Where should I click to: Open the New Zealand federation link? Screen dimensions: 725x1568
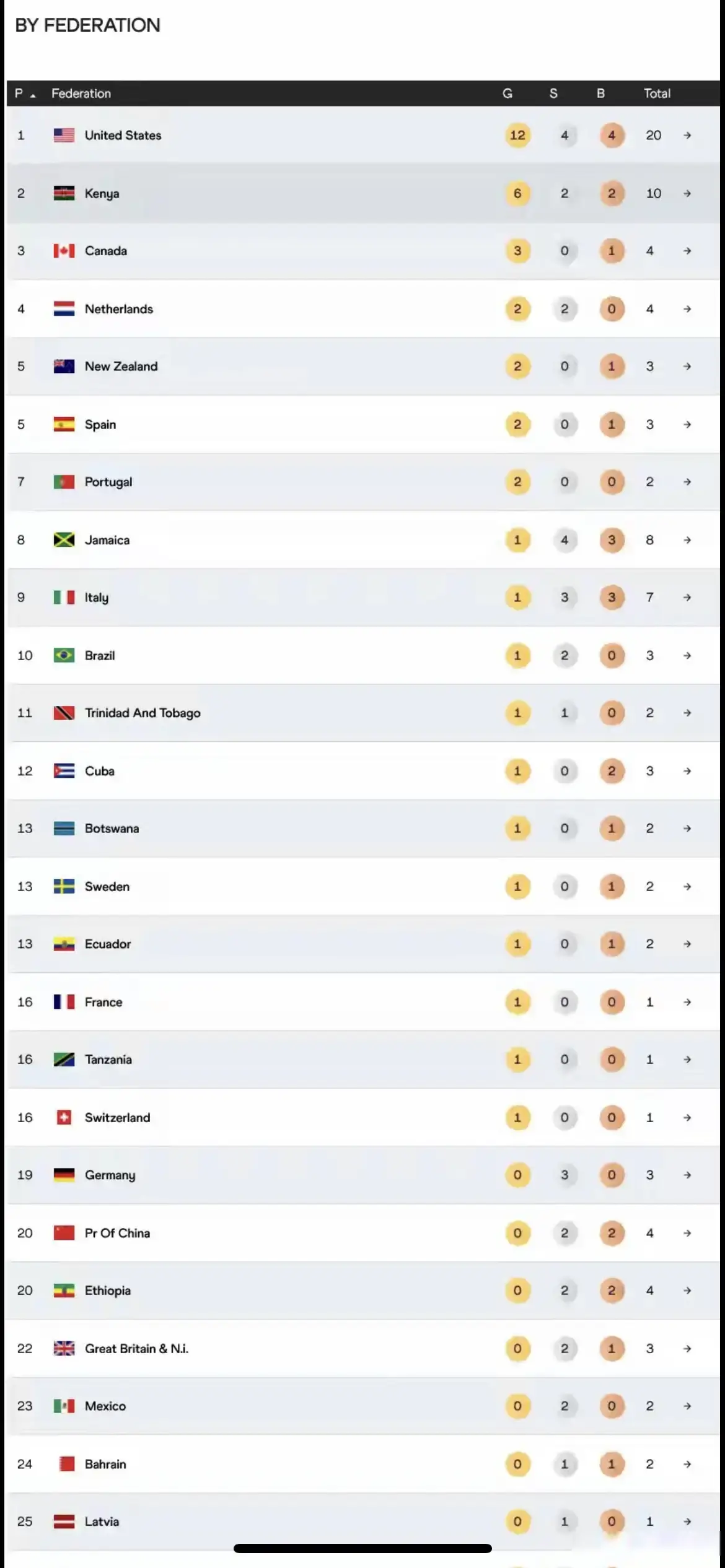[x=121, y=367]
